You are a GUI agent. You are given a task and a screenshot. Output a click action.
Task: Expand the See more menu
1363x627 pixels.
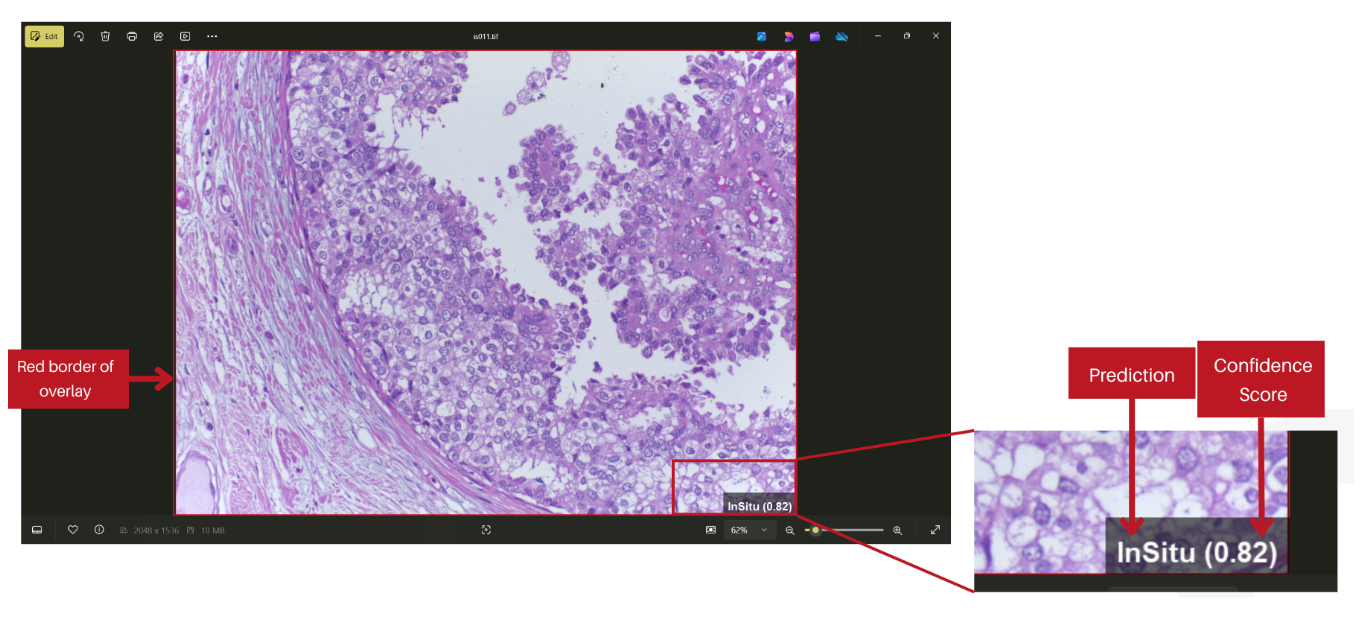[x=212, y=36]
